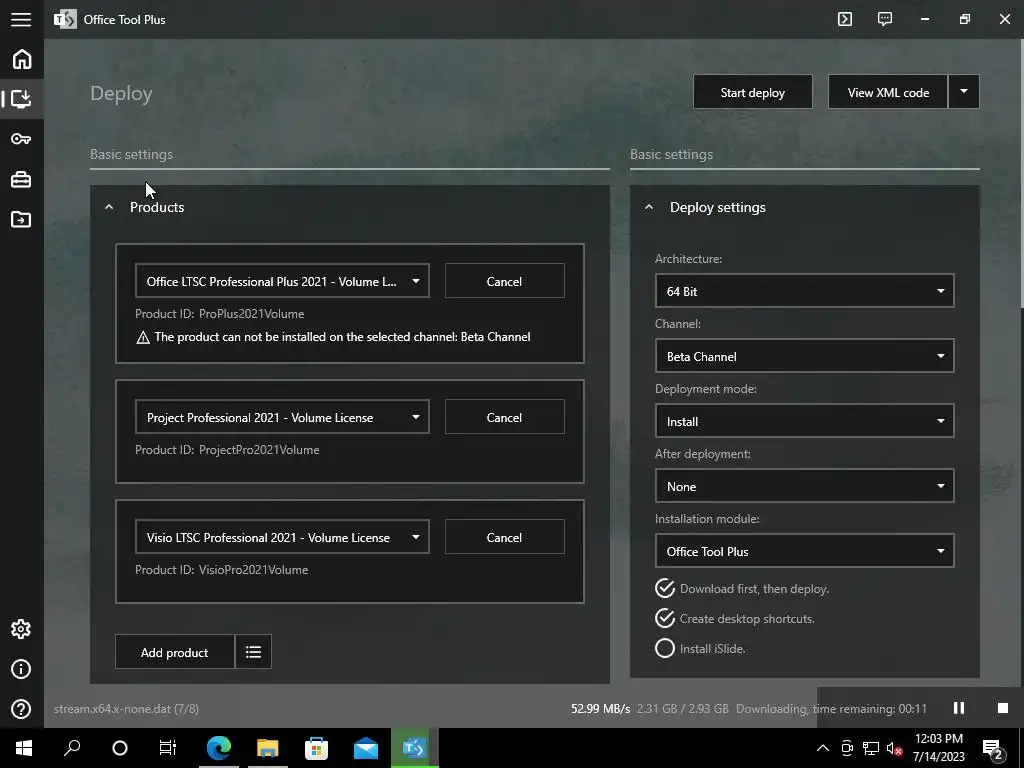Cancel the Office LTSC Professional Plus product

(x=504, y=281)
